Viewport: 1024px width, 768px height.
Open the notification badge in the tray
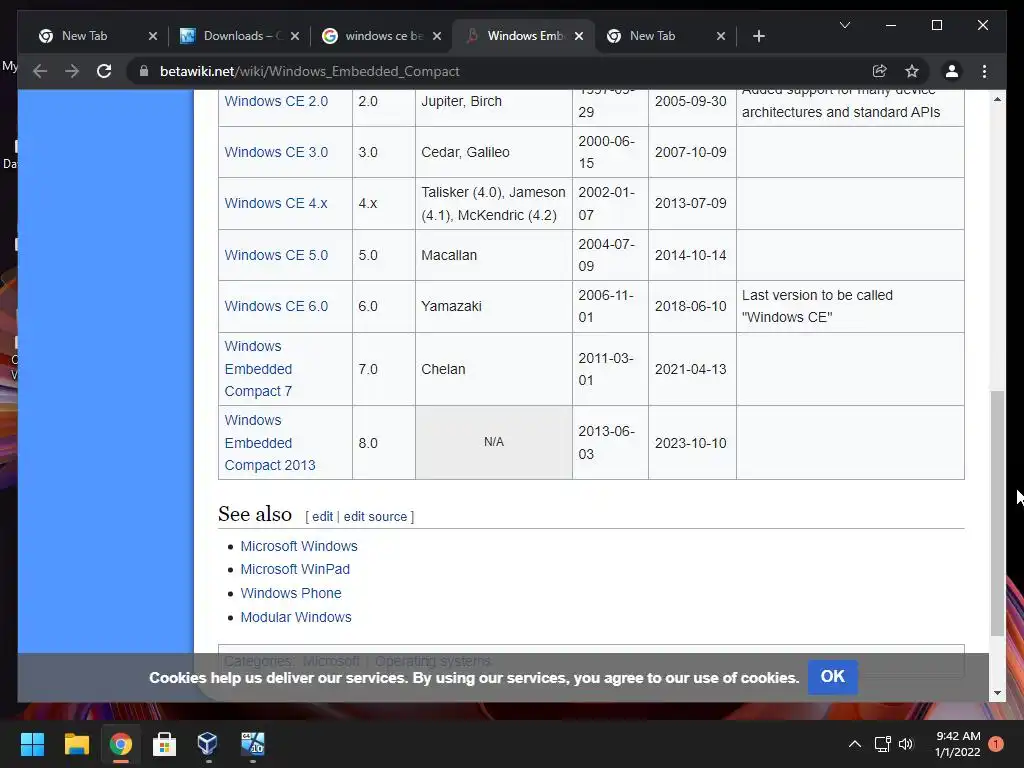point(996,744)
